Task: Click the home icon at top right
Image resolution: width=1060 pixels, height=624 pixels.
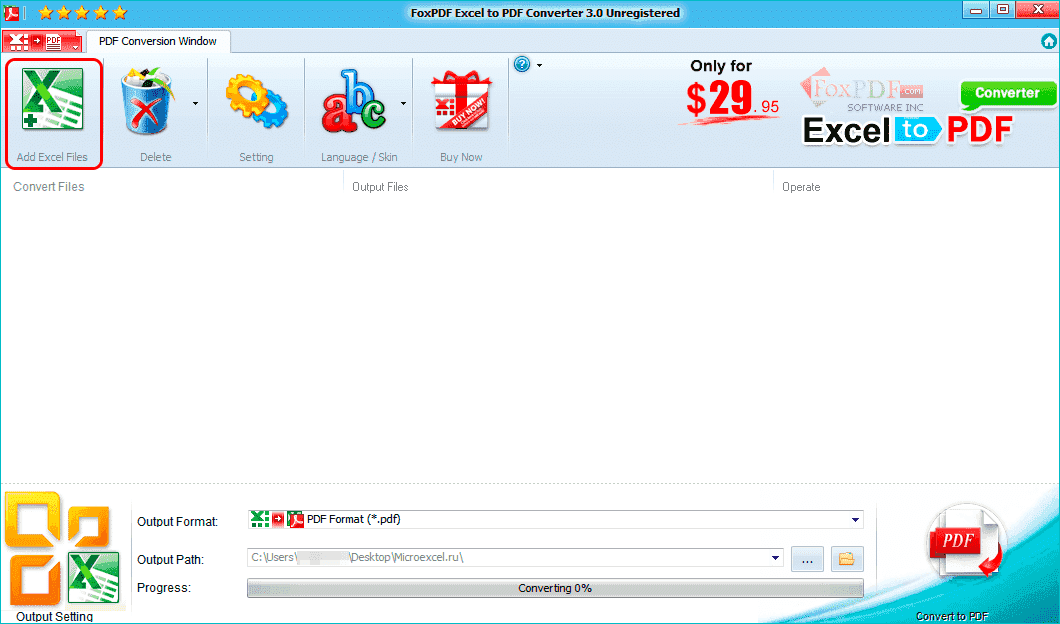Action: (x=1049, y=41)
